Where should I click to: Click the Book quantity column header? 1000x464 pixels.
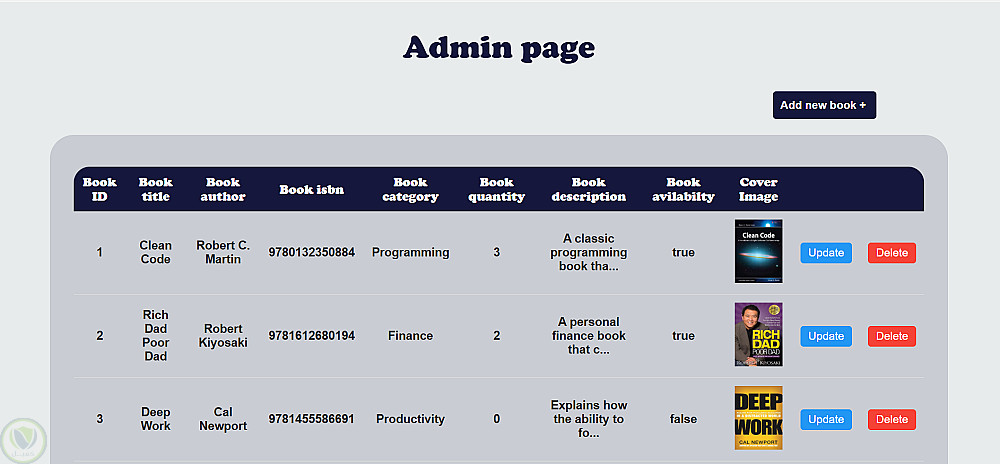tap(496, 189)
